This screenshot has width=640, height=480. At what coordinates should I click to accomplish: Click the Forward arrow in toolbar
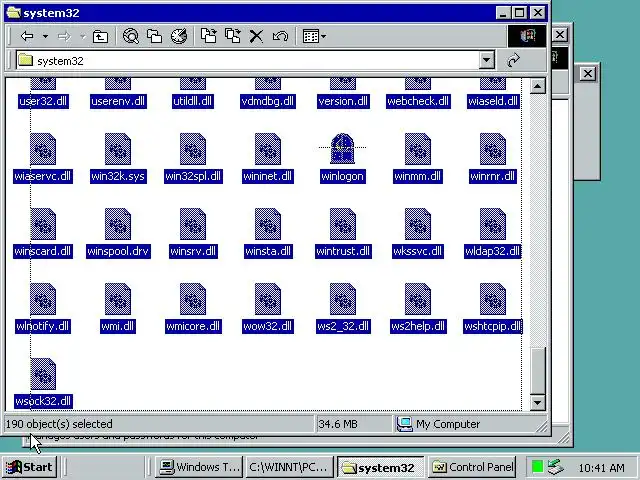click(x=64, y=36)
